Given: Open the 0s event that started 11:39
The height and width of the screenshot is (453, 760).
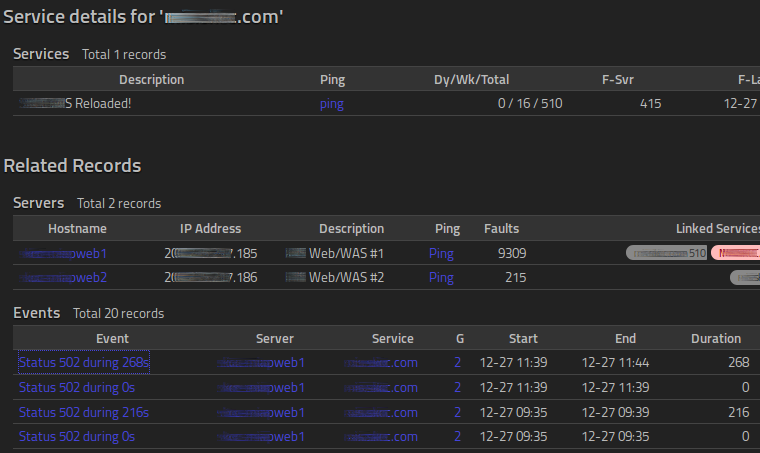Looking at the screenshot, I should coord(77,387).
